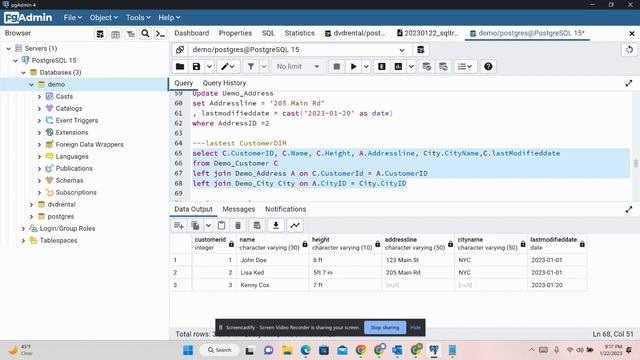Expand the Login/Group Roles node
640x360 pixels.
tap(23, 229)
